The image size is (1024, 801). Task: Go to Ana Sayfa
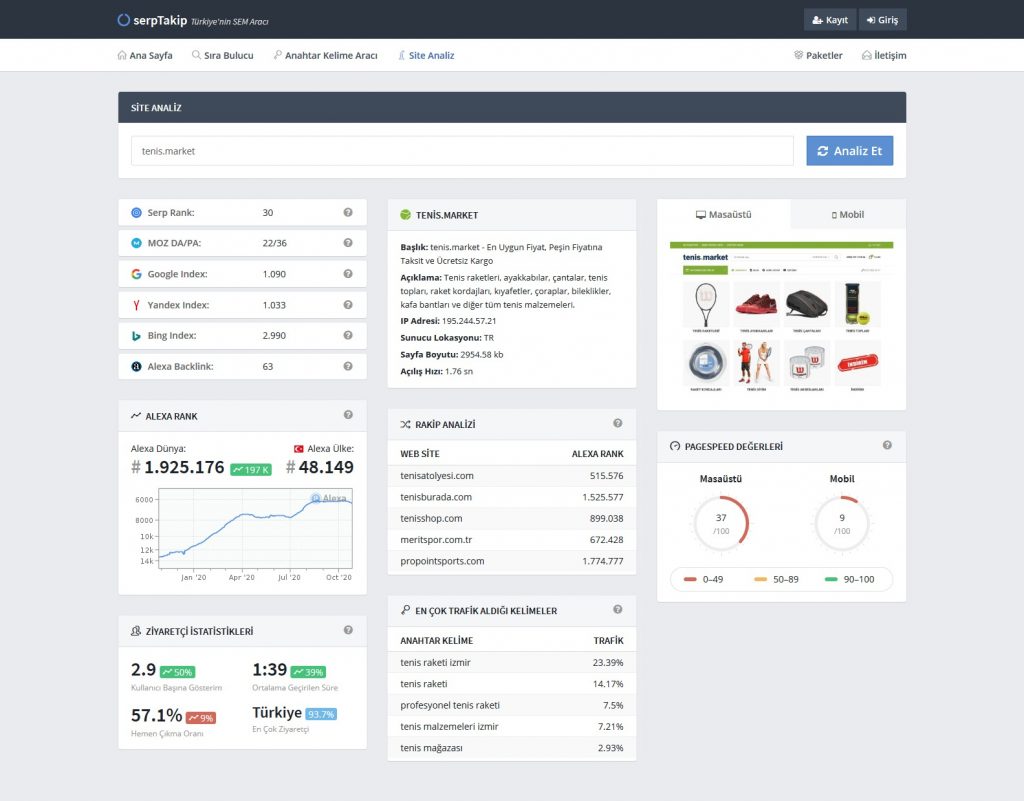(x=145, y=55)
